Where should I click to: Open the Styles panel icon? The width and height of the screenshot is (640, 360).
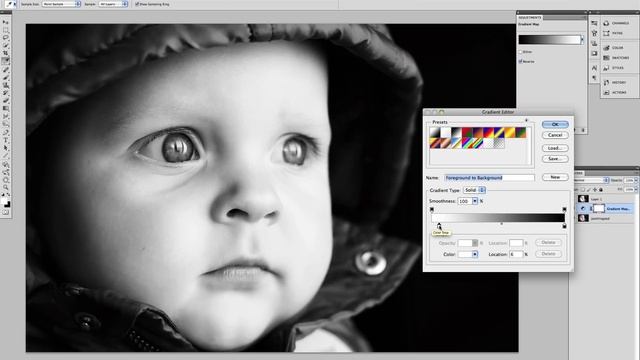point(606,68)
